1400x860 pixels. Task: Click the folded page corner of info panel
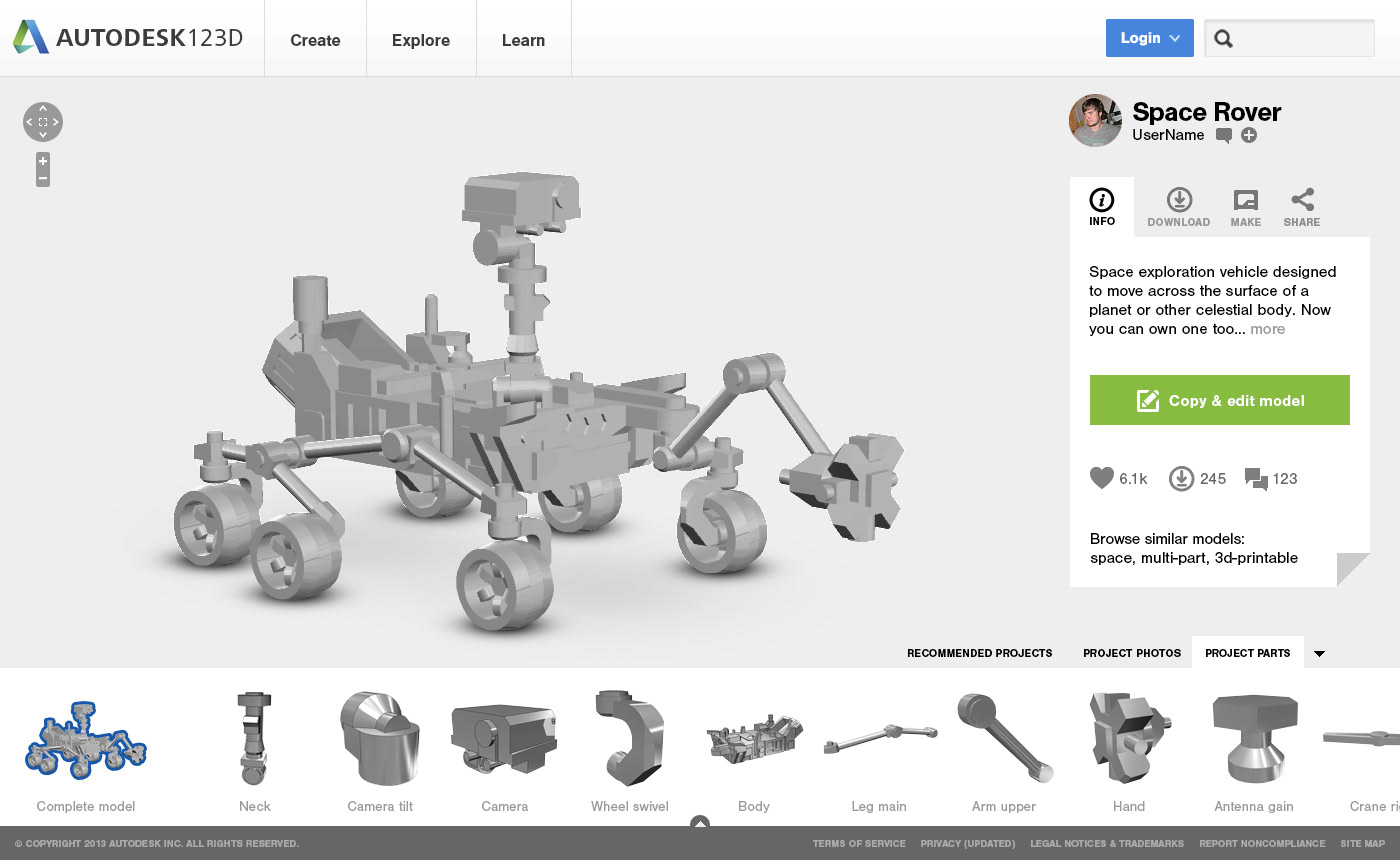pos(1353,569)
